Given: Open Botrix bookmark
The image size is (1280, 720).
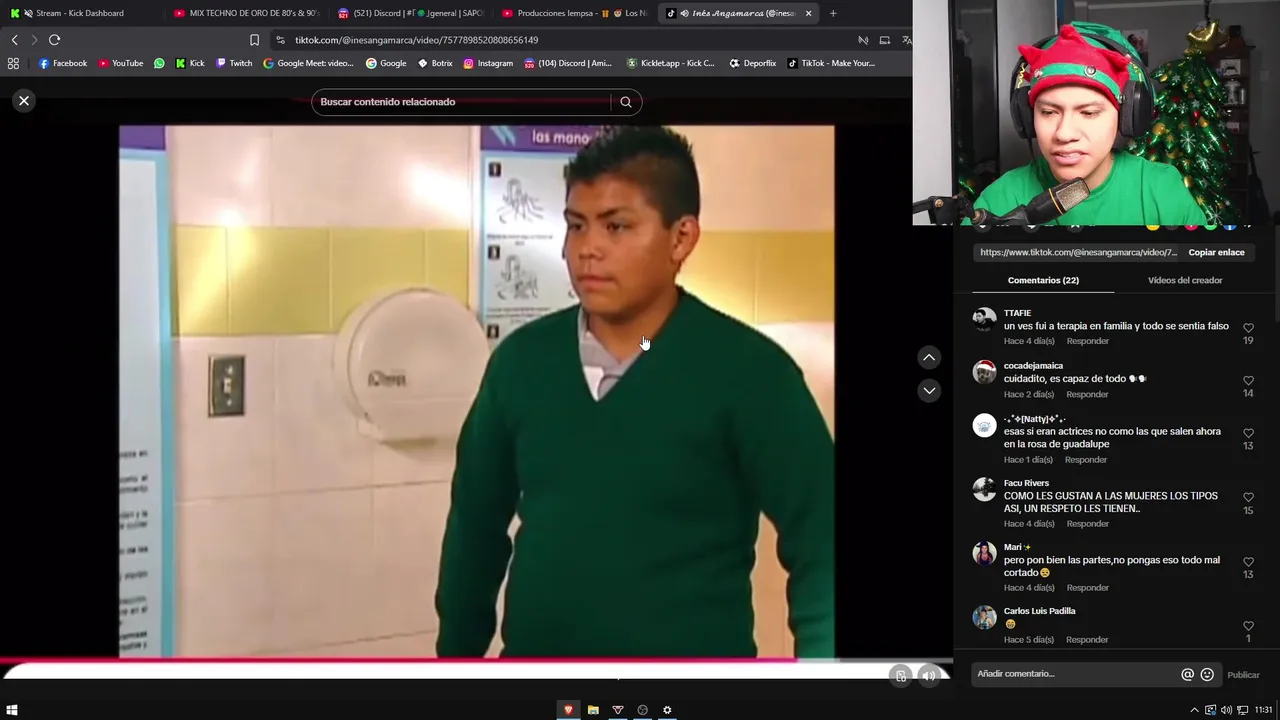Looking at the screenshot, I should click(x=435, y=63).
